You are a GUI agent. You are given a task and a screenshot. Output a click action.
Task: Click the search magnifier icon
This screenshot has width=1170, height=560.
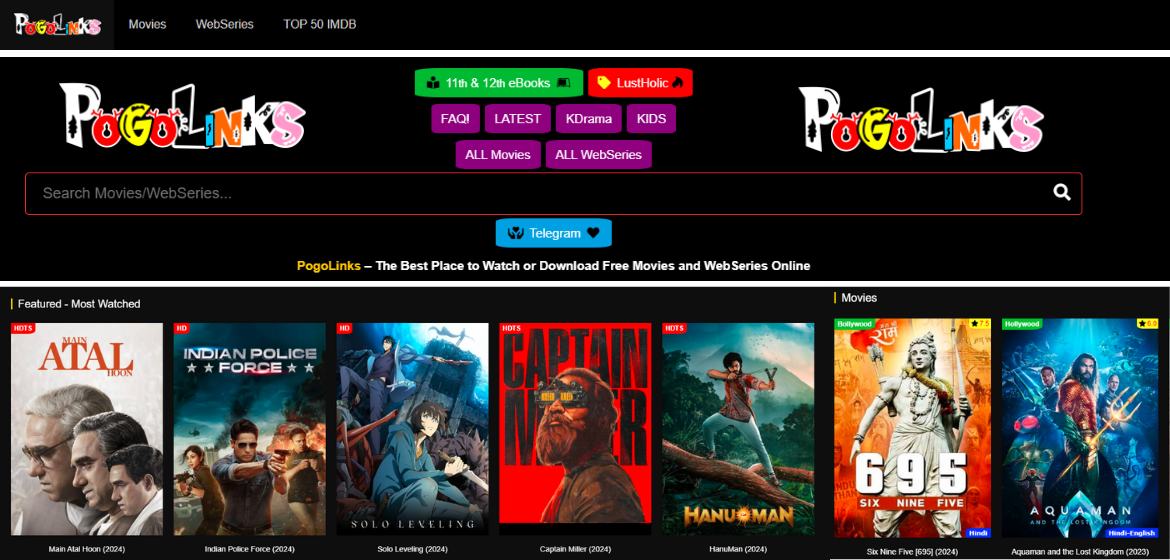click(x=1061, y=193)
